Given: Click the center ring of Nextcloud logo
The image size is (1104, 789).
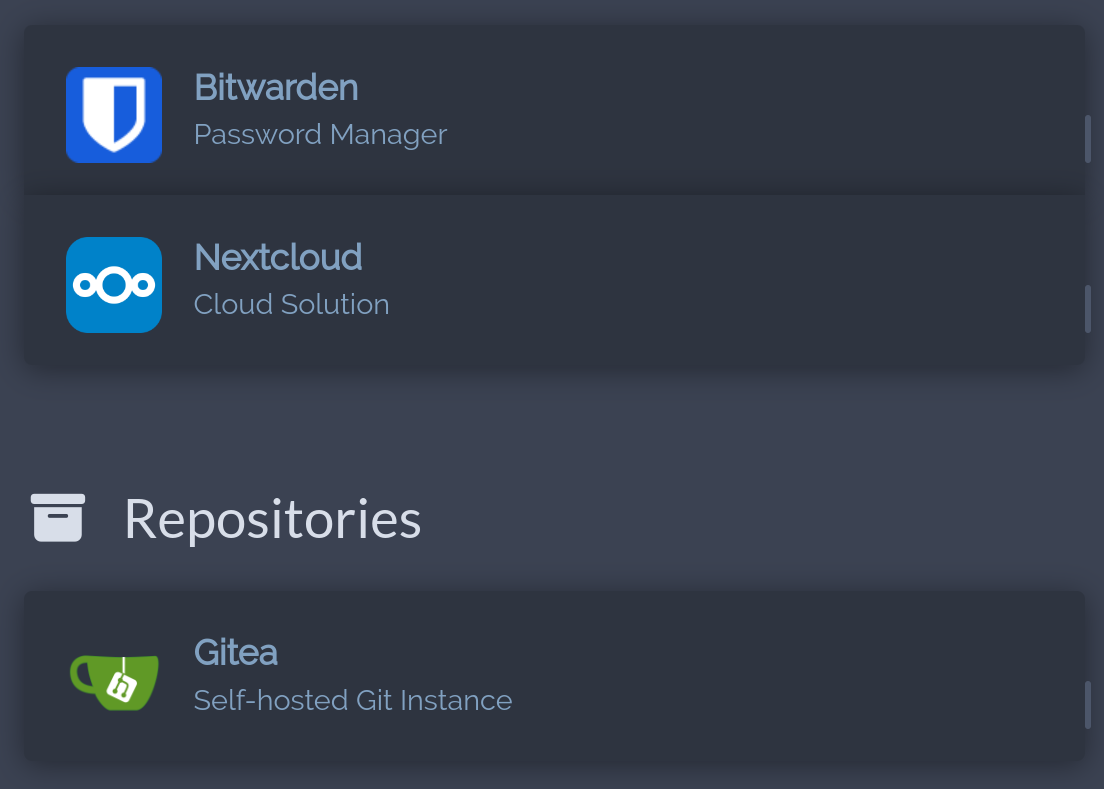Looking at the screenshot, I should tap(114, 286).
